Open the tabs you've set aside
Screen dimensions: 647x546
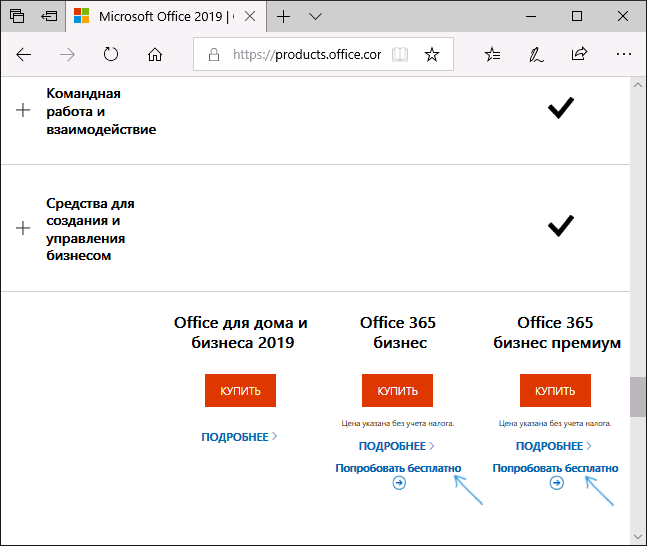tap(17, 16)
